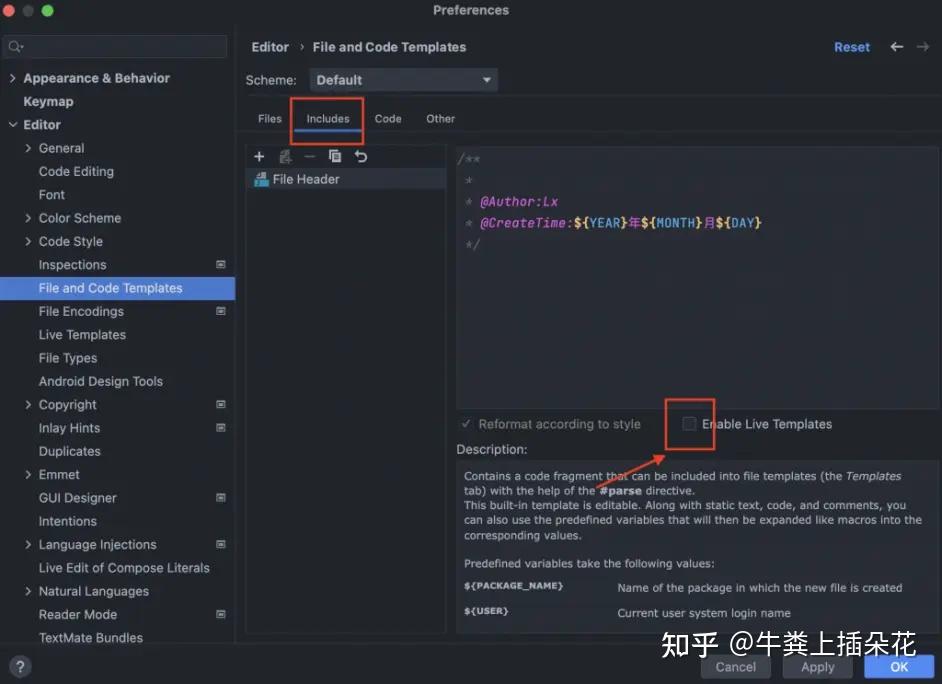Add a new template with the plus icon
This screenshot has height=684, width=942.
(x=259, y=156)
